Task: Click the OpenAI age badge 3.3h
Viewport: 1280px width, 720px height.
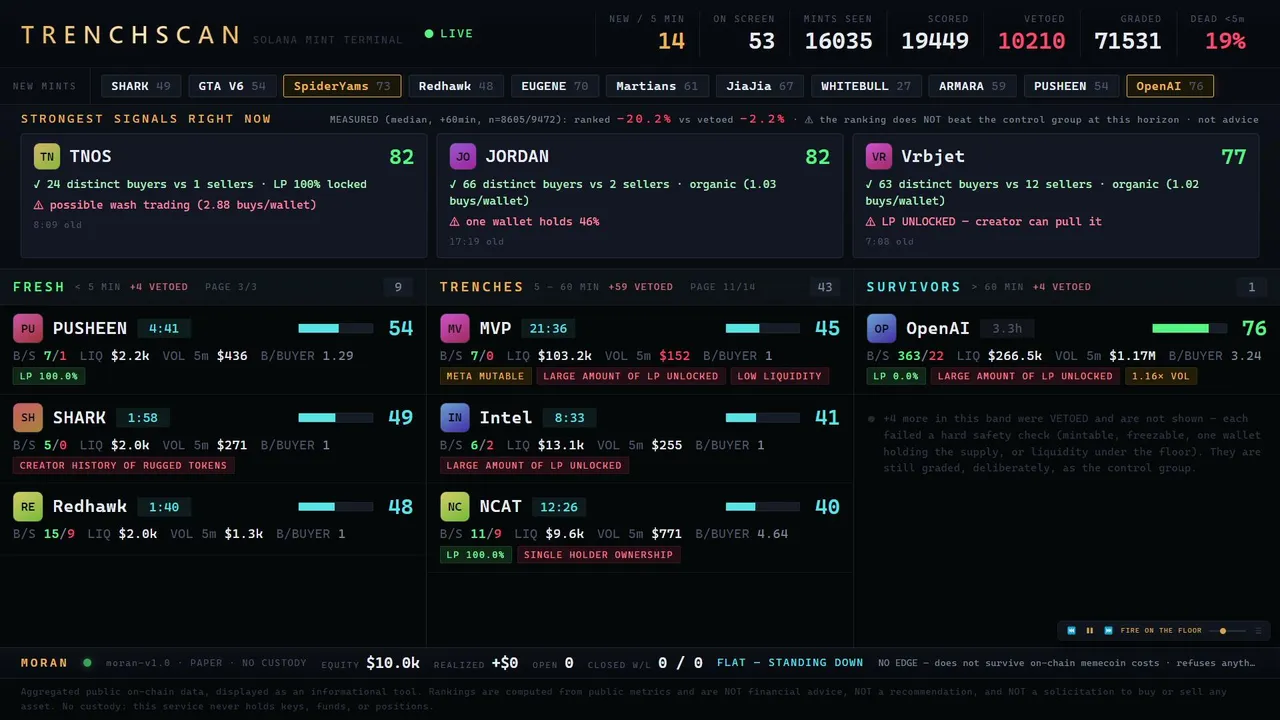Action: (1007, 329)
